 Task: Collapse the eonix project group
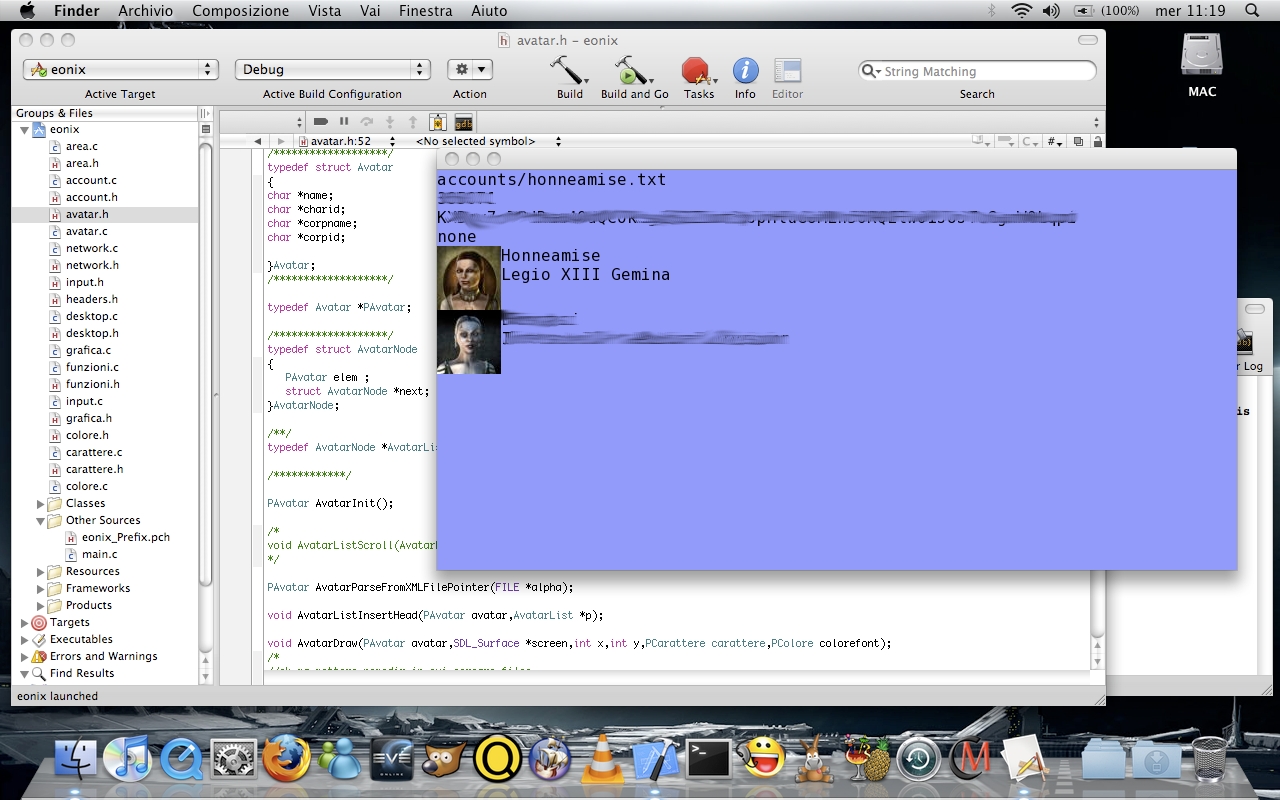tap(24, 130)
